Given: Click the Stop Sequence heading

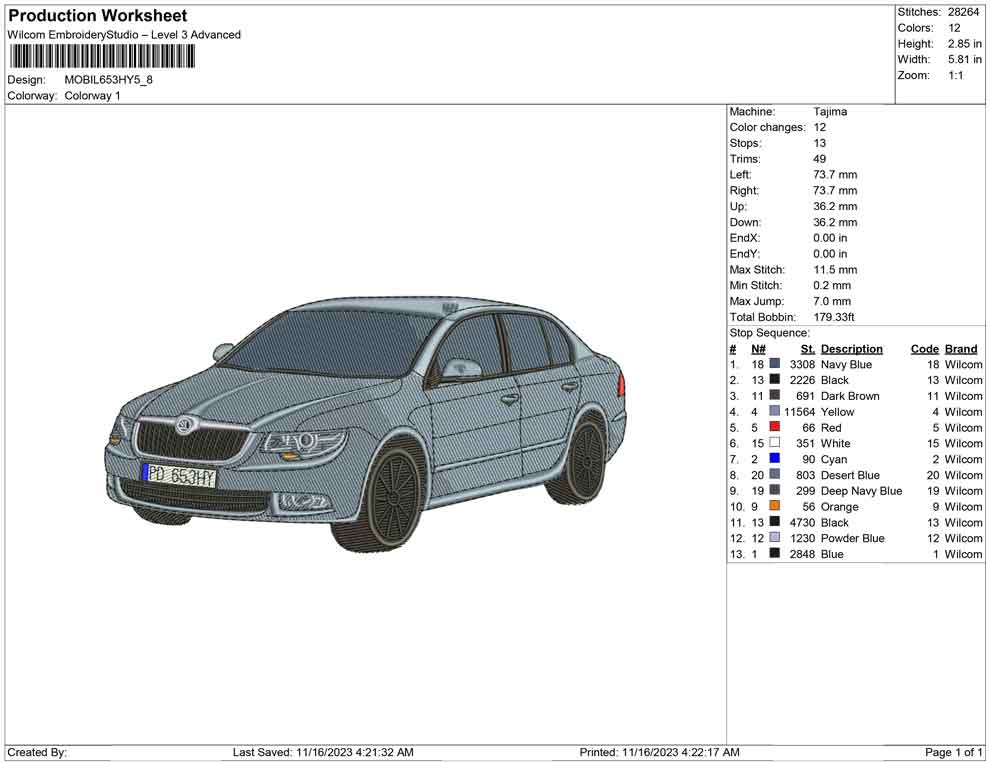Looking at the screenshot, I should click(x=769, y=333).
